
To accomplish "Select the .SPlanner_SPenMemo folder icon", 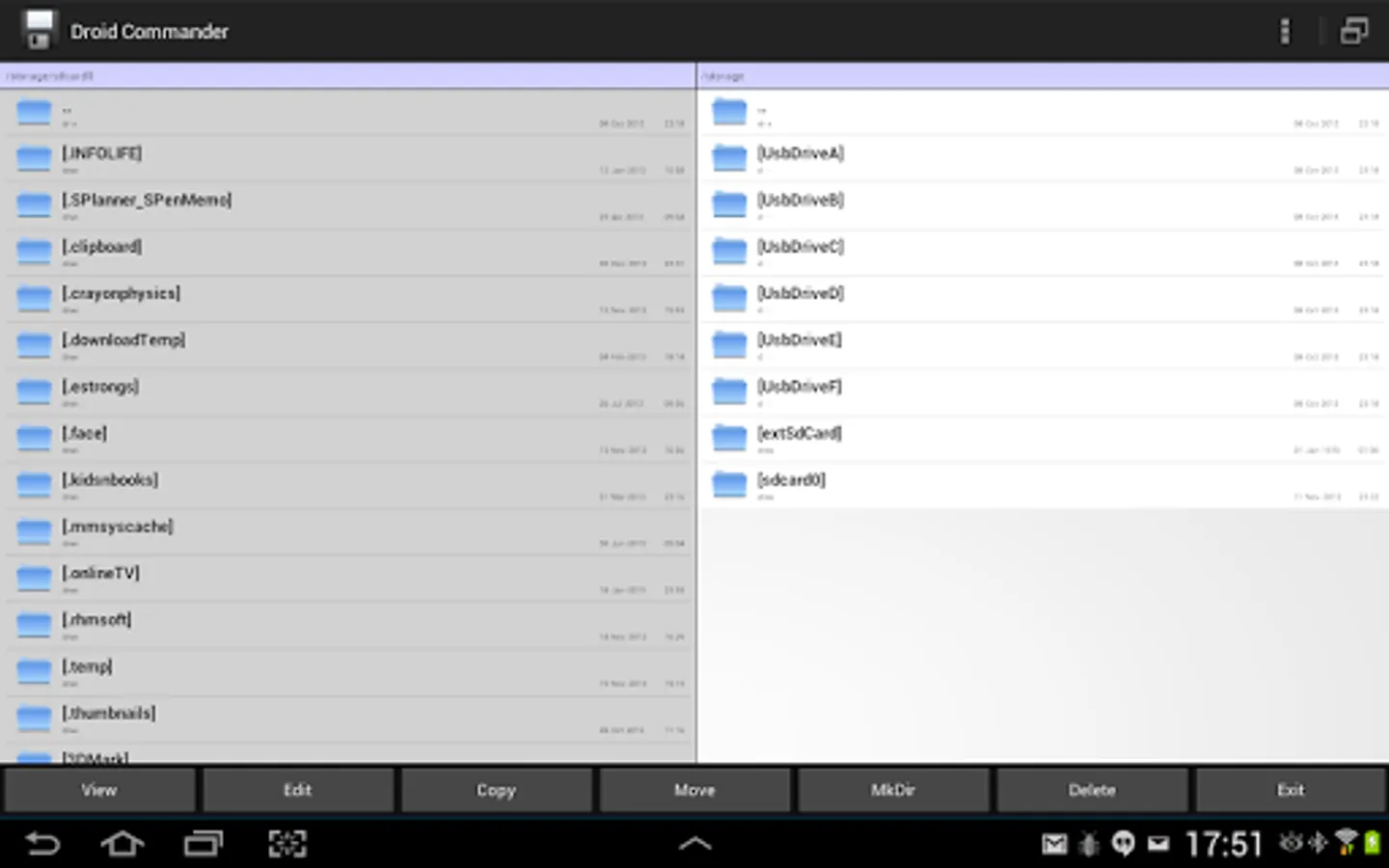I will (34, 204).
